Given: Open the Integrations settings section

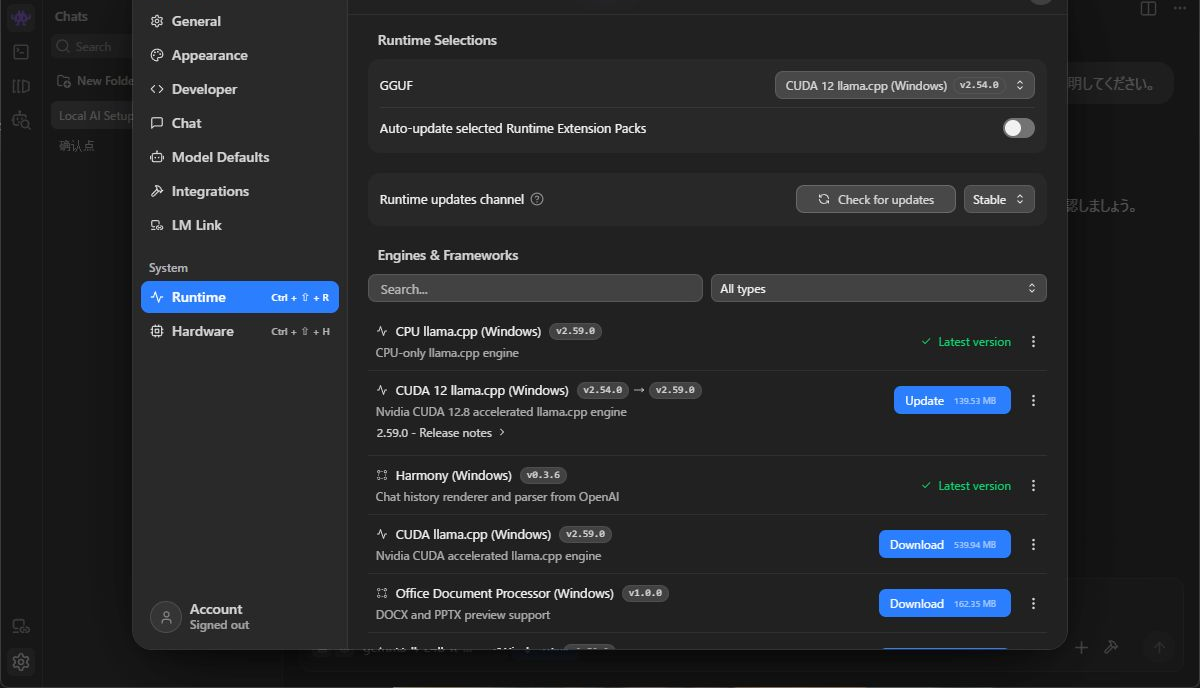Looking at the screenshot, I should coord(240,191).
